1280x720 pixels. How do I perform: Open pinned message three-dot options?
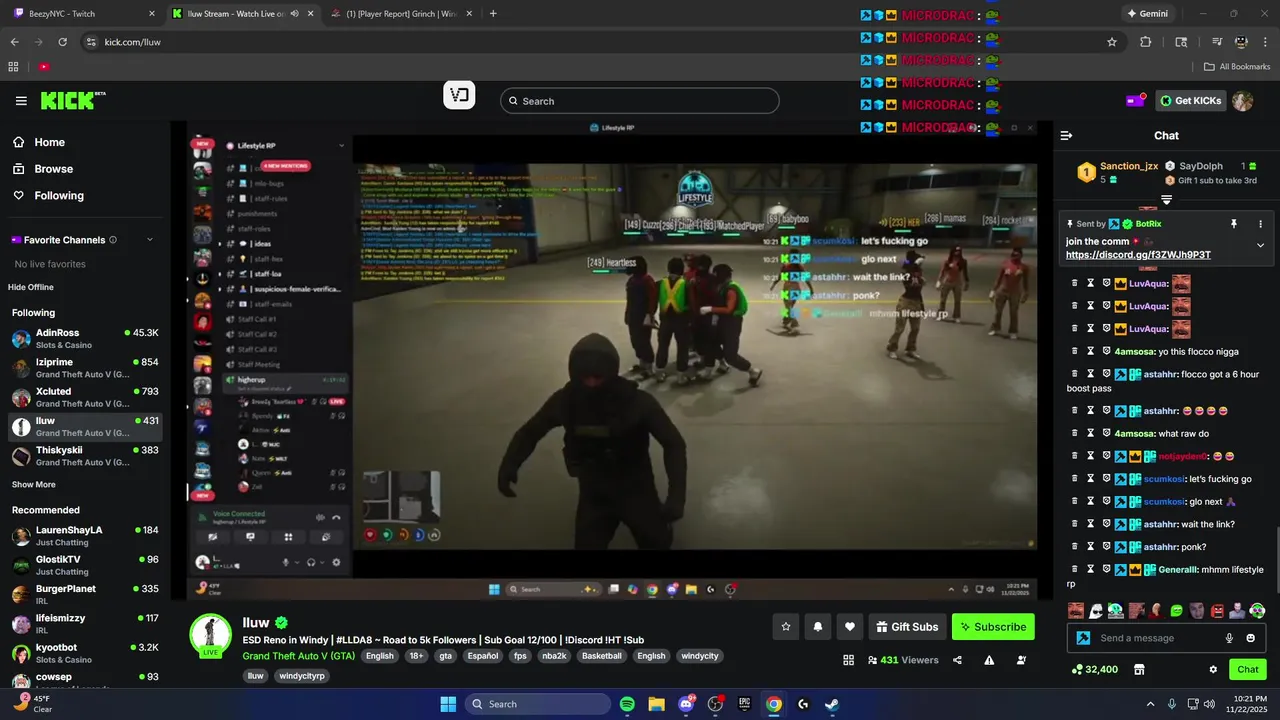[x=1260, y=224]
